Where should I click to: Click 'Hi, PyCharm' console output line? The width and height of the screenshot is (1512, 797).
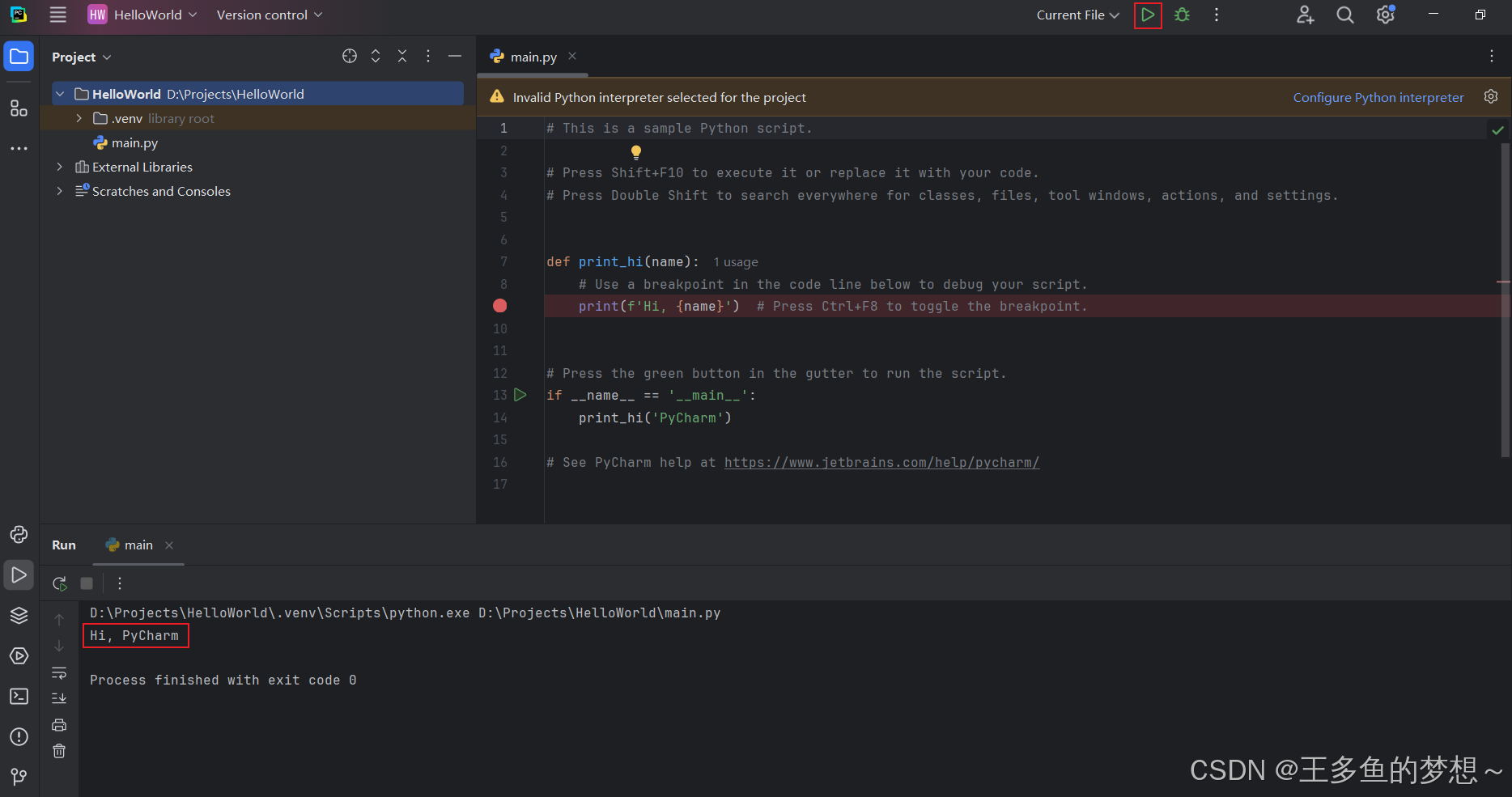[x=134, y=636]
